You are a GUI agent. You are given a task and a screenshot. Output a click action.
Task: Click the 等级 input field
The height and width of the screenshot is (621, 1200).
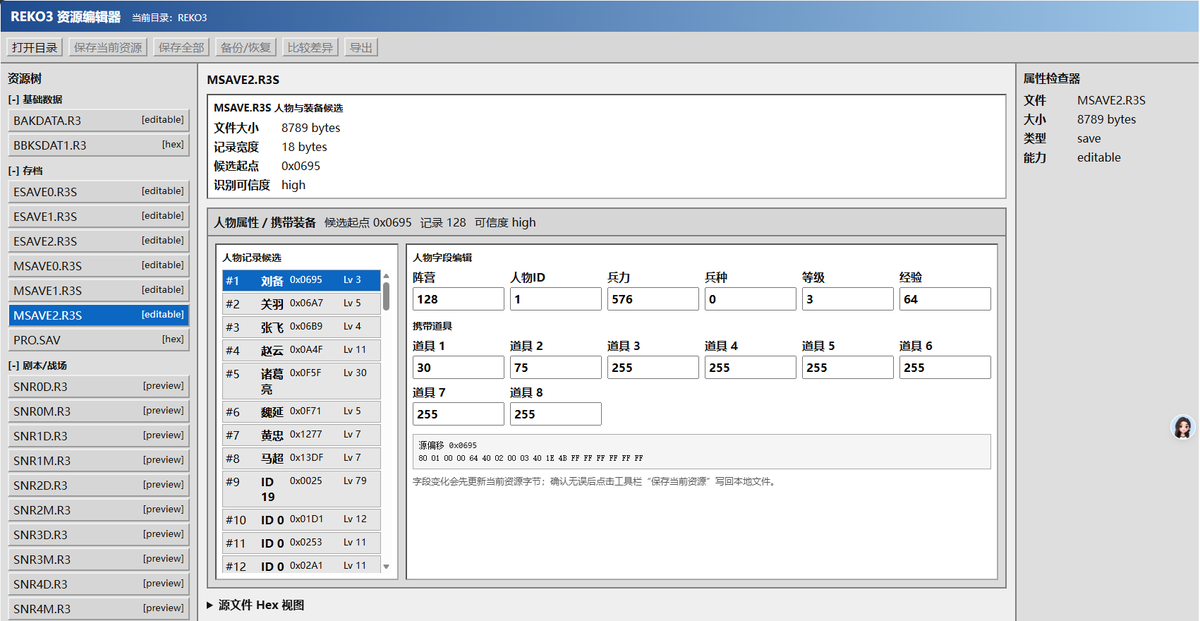848,299
